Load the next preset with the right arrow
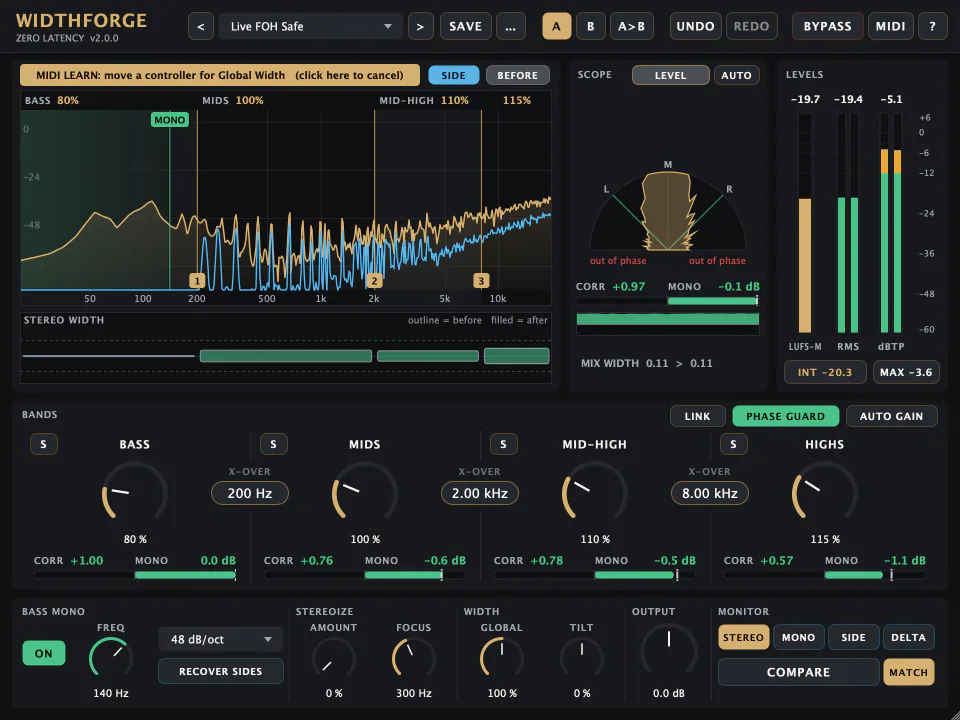 pos(420,26)
